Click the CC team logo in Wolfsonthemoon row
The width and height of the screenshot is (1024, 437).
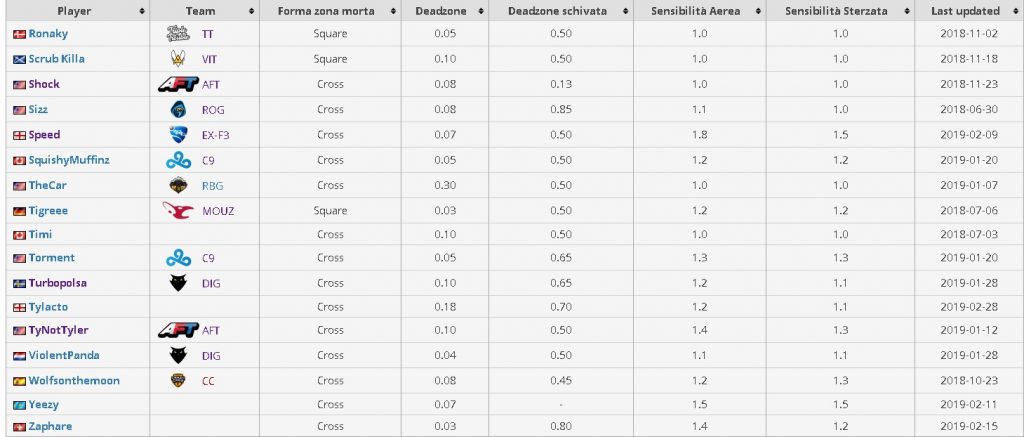(x=178, y=380)
